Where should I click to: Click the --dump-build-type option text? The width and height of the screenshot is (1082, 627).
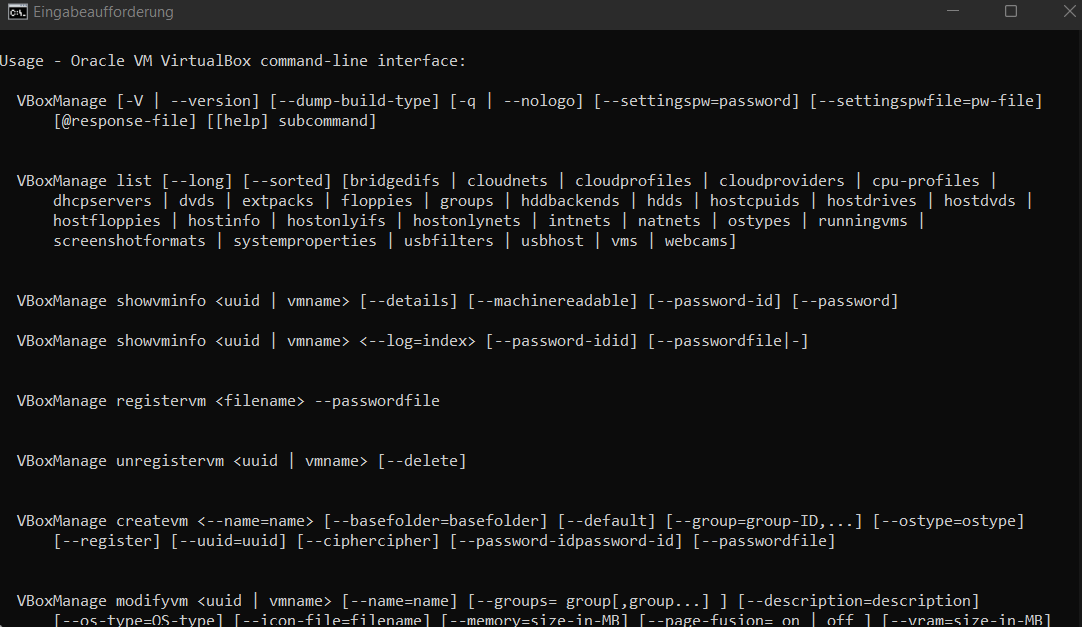(354, 101)
